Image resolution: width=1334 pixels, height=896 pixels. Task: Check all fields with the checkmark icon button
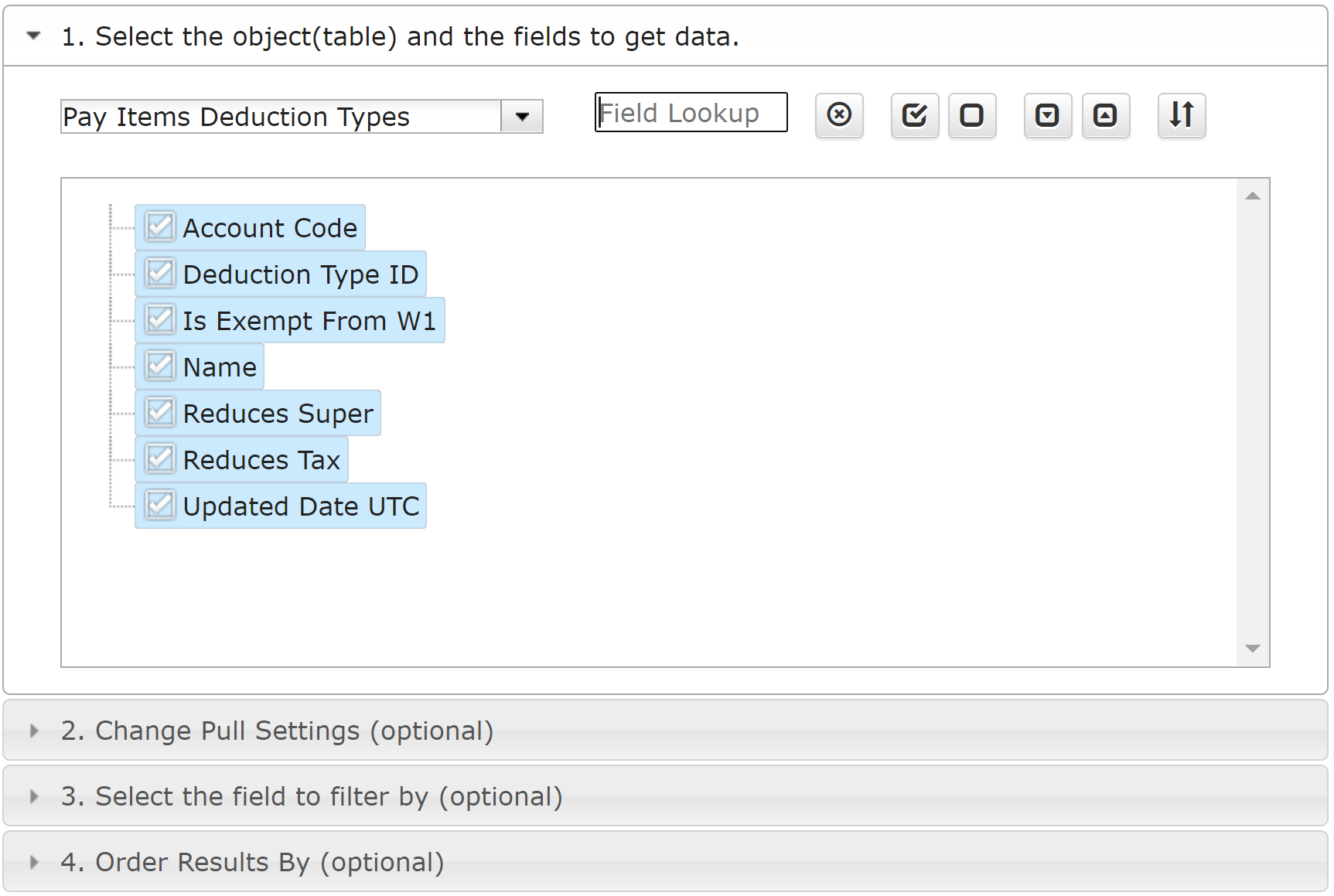point(915,115)
